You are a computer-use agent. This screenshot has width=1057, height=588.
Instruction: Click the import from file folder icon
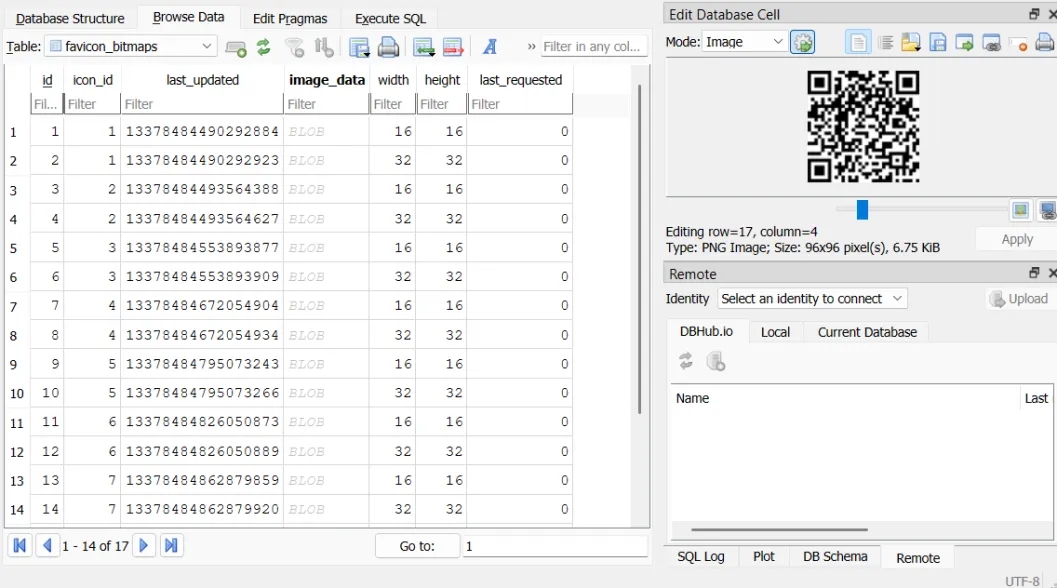coord(911,42)
